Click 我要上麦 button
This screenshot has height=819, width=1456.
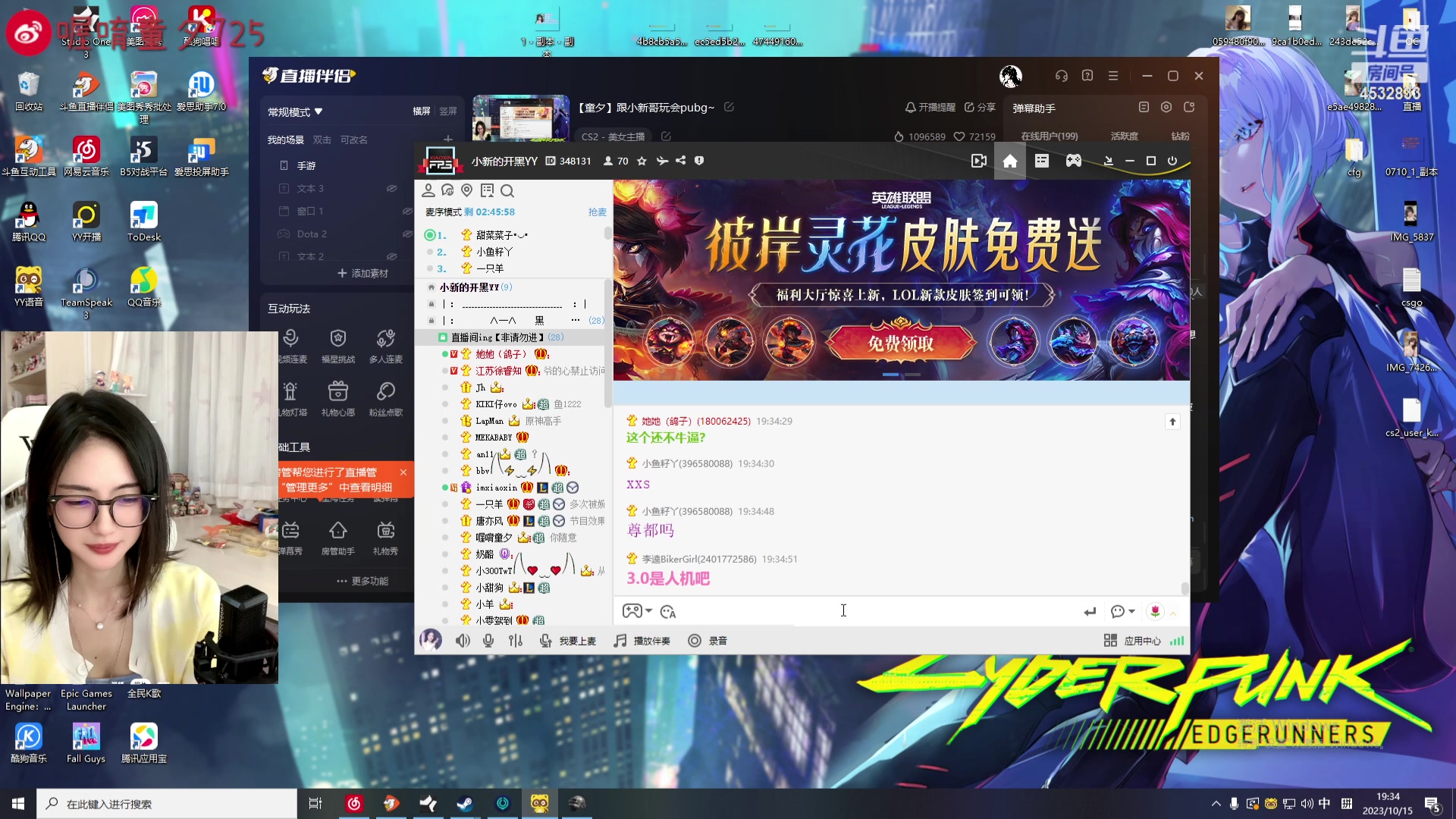click(x=567, y=641)
